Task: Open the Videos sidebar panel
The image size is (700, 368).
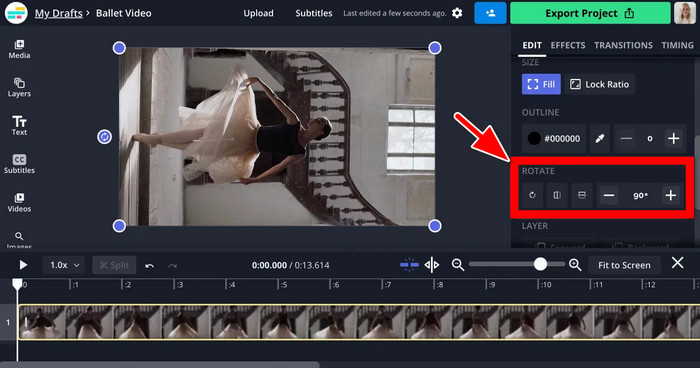Action: click(x=19, y=202)
